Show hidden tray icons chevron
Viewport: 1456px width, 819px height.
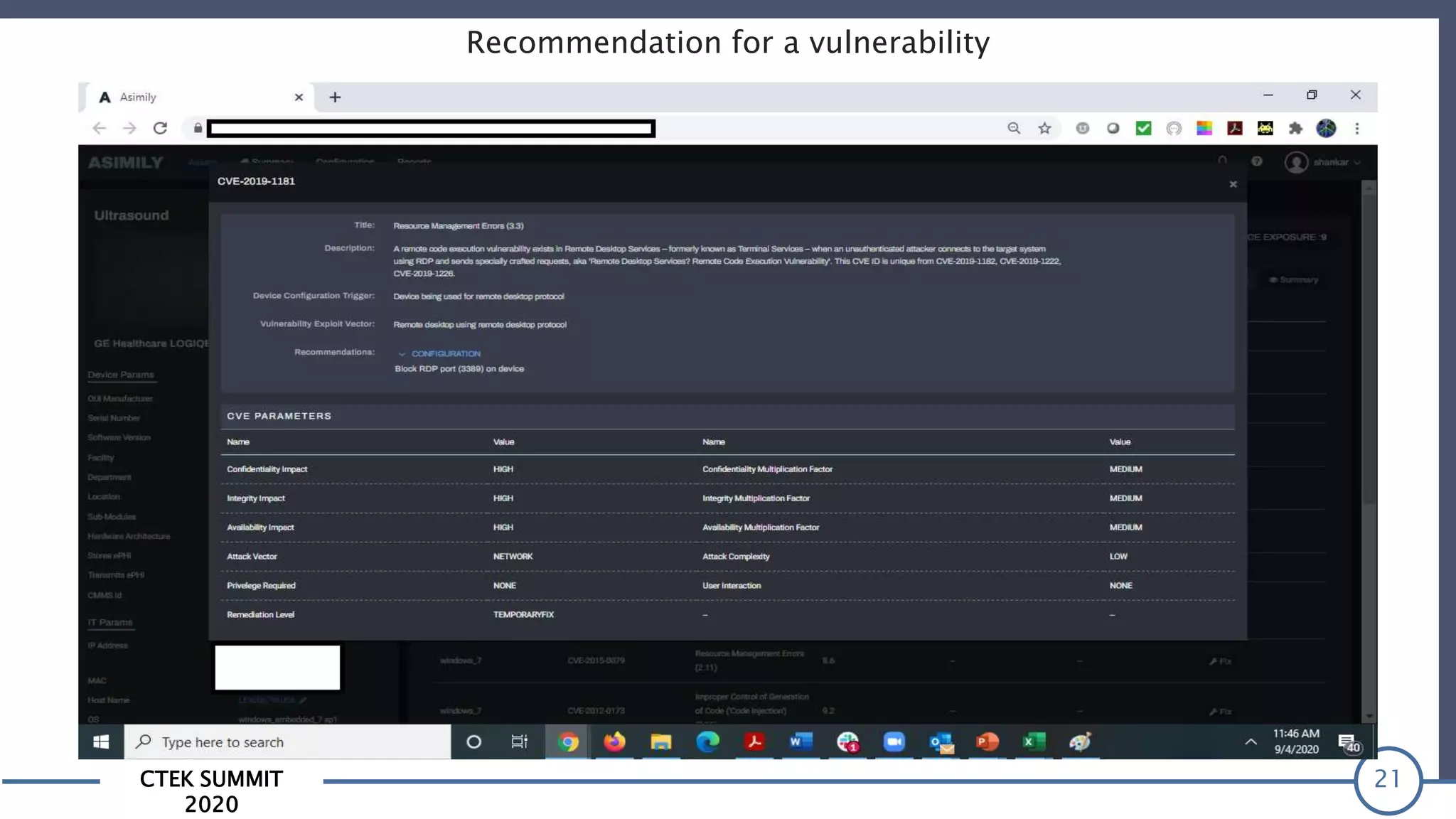tap(1251, 742)
